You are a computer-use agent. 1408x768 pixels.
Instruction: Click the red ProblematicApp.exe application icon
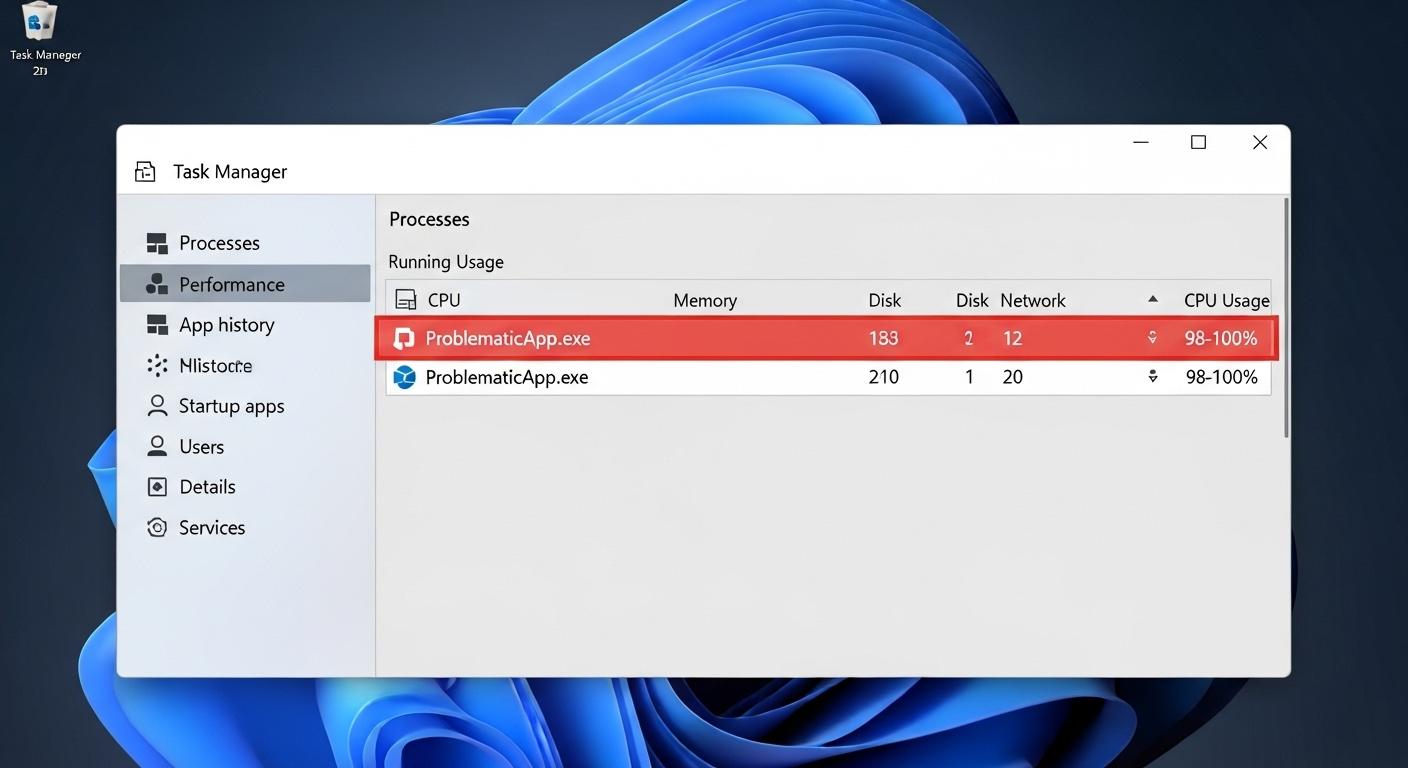coord(403,338)
